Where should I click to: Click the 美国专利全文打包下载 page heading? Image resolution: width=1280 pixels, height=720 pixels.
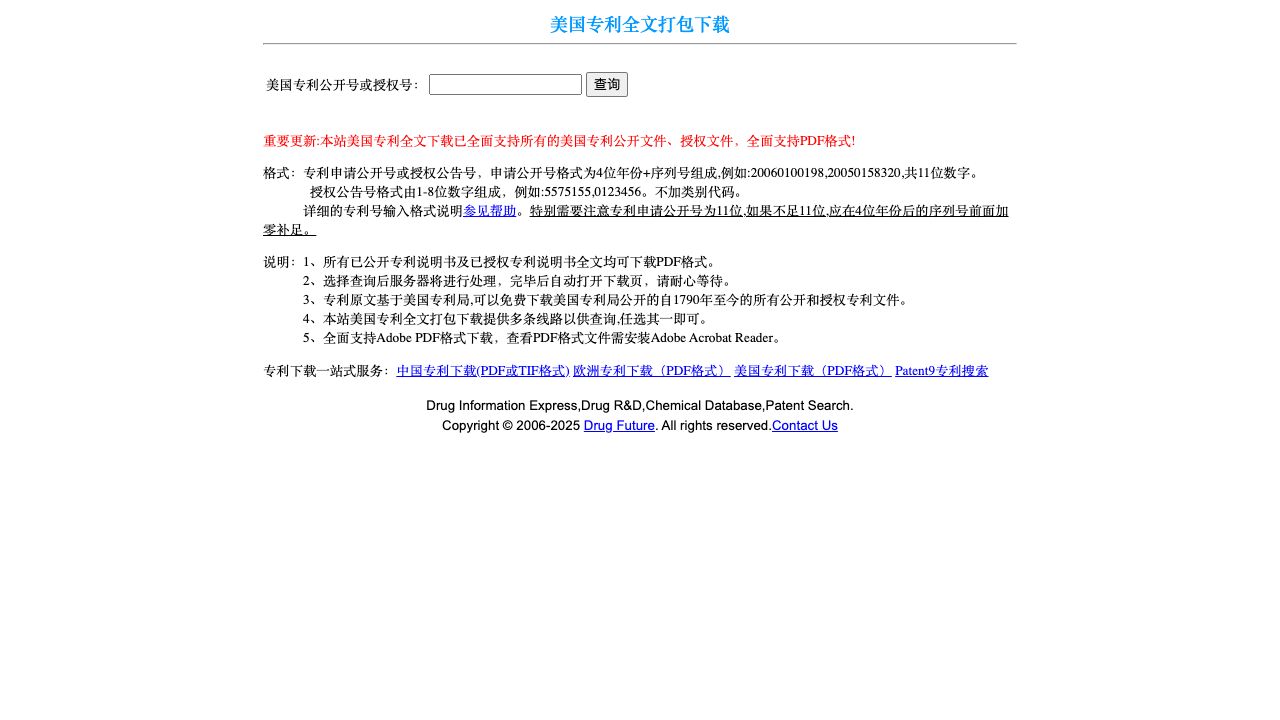639,25
